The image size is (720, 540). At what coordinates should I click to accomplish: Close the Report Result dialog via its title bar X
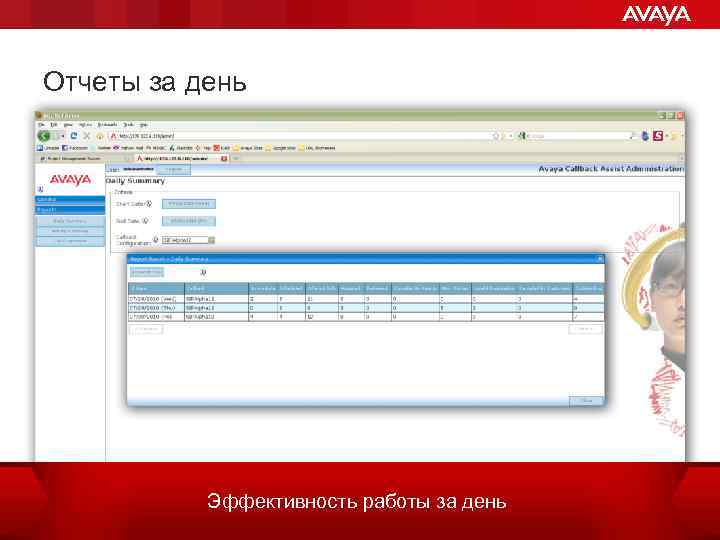click(x=600, y=259)
